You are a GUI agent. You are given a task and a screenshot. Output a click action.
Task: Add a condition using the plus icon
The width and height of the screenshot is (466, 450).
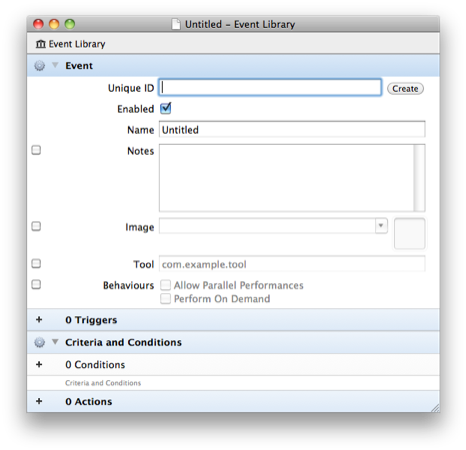[39, 364]
